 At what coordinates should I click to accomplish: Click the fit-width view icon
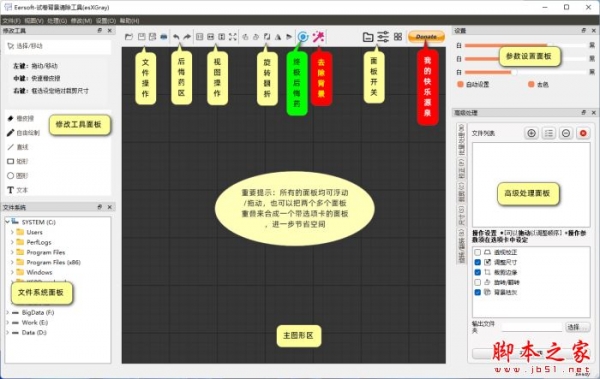tap(210, 37)
